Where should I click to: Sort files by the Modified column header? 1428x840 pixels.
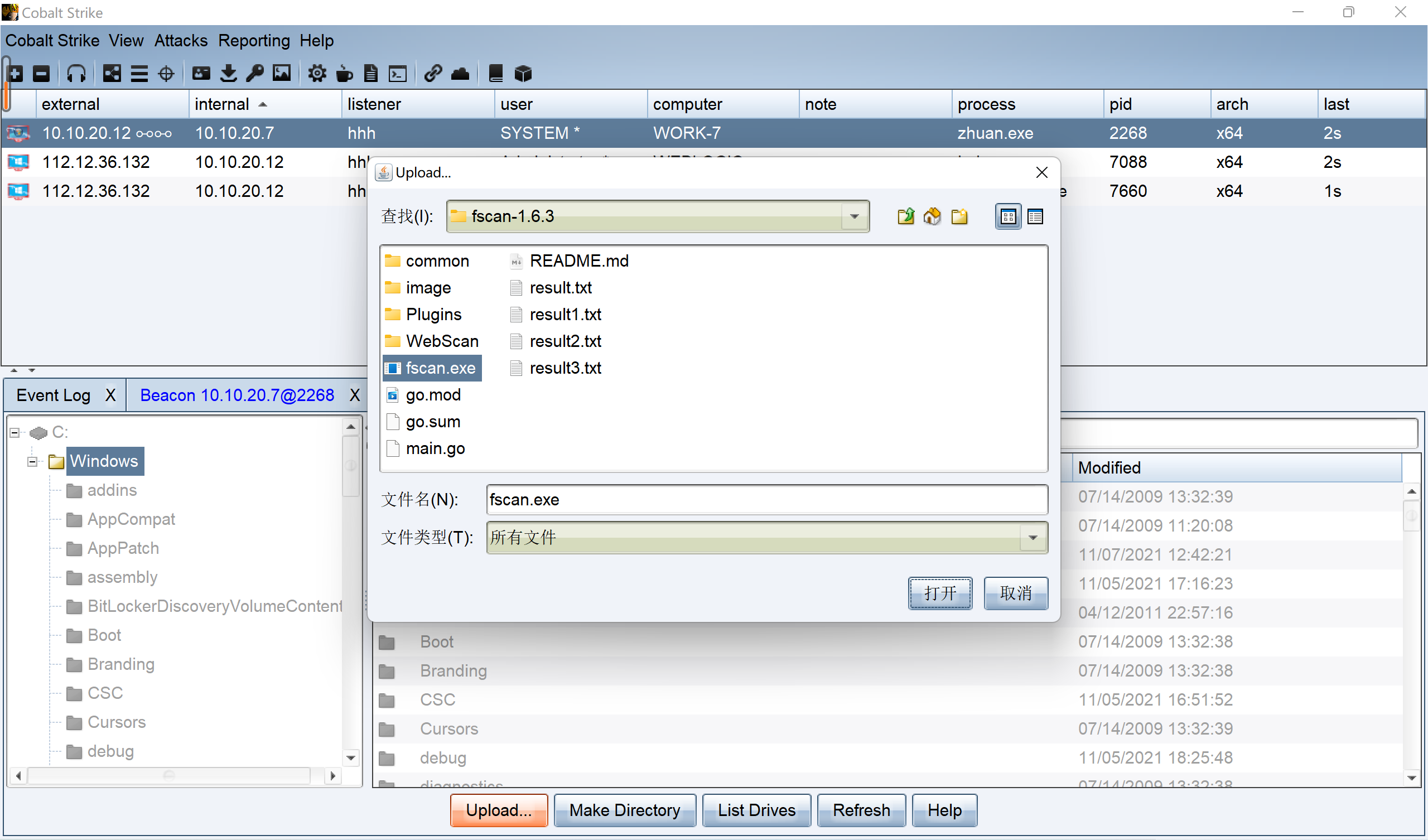point(1237,467)
